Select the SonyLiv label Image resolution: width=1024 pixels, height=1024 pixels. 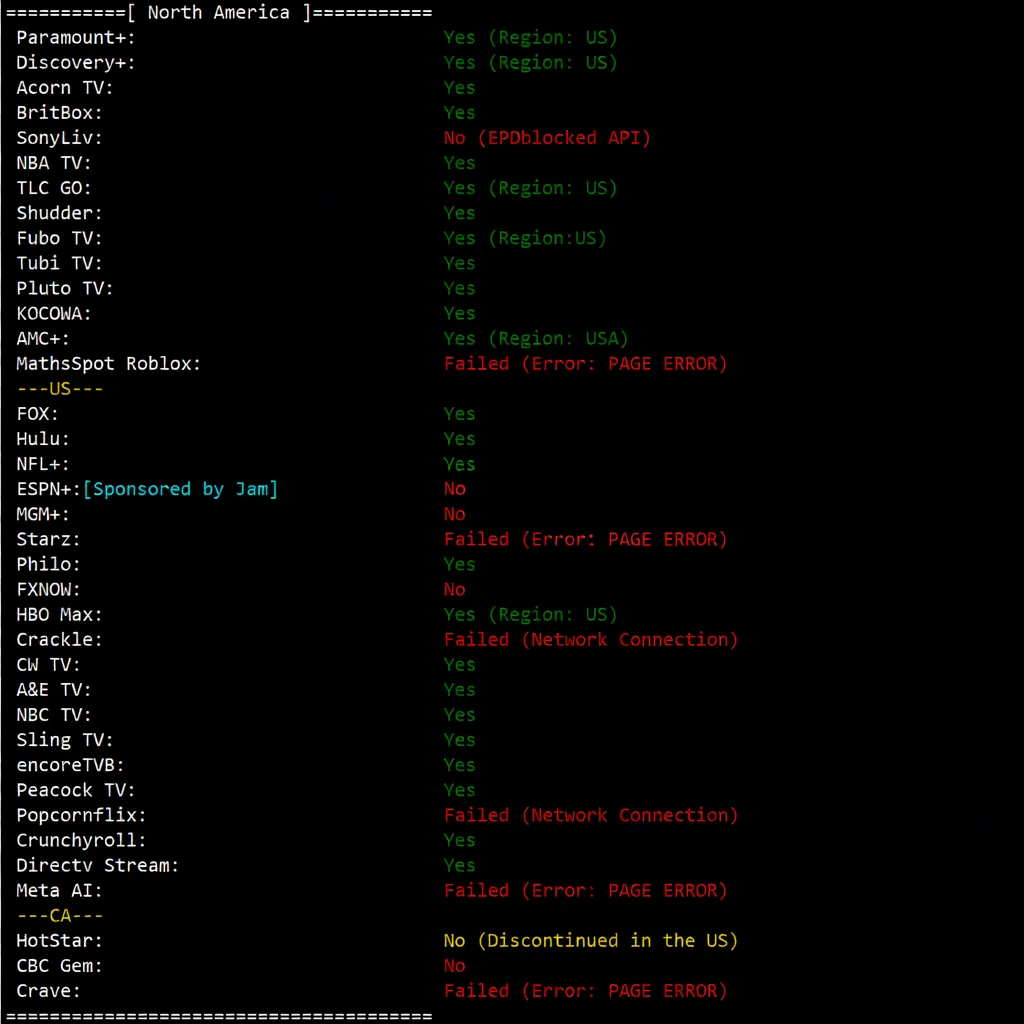(x=59, y=138)
